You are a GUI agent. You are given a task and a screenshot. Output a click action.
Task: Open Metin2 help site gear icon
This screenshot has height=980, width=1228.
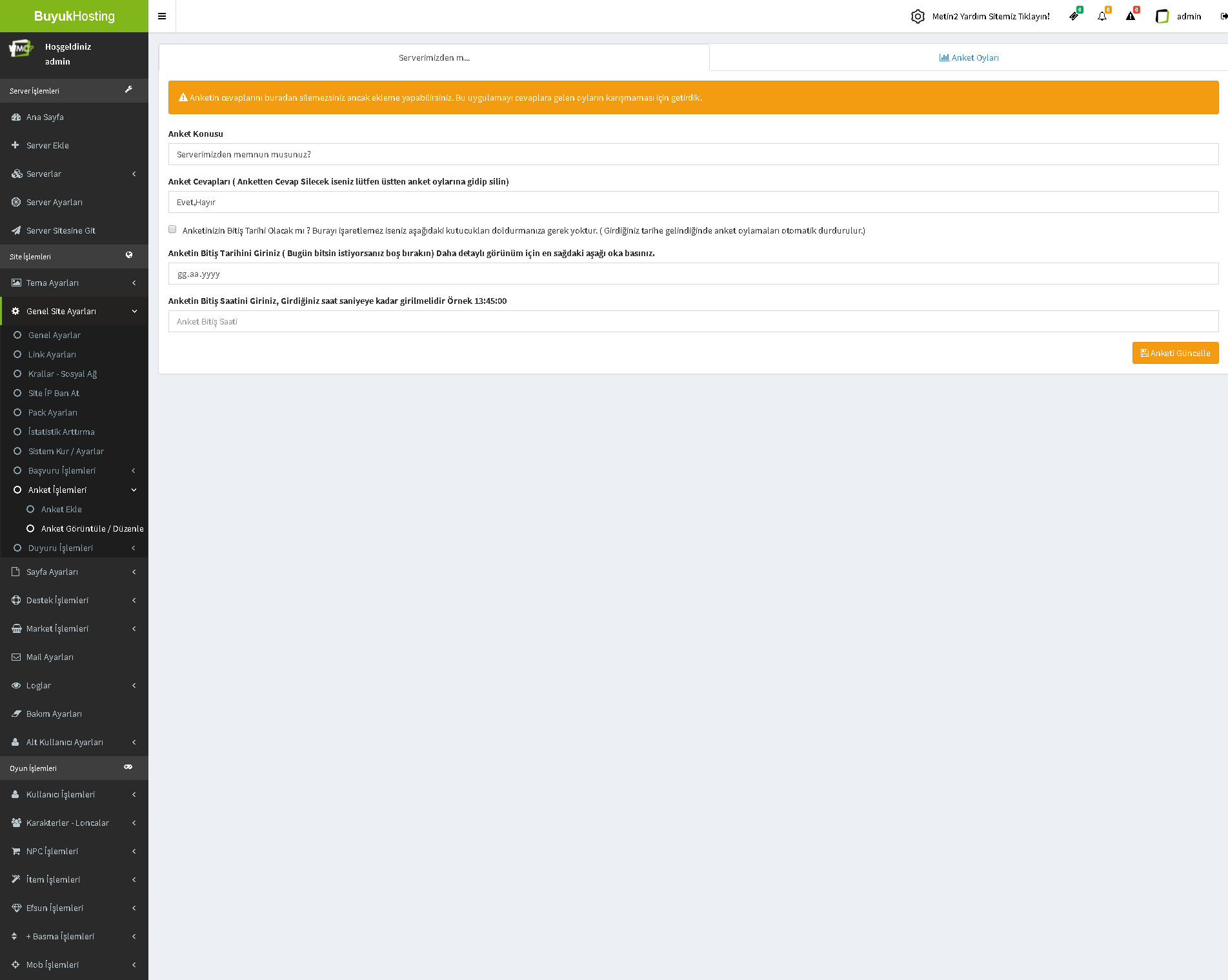tap(918, 16)
